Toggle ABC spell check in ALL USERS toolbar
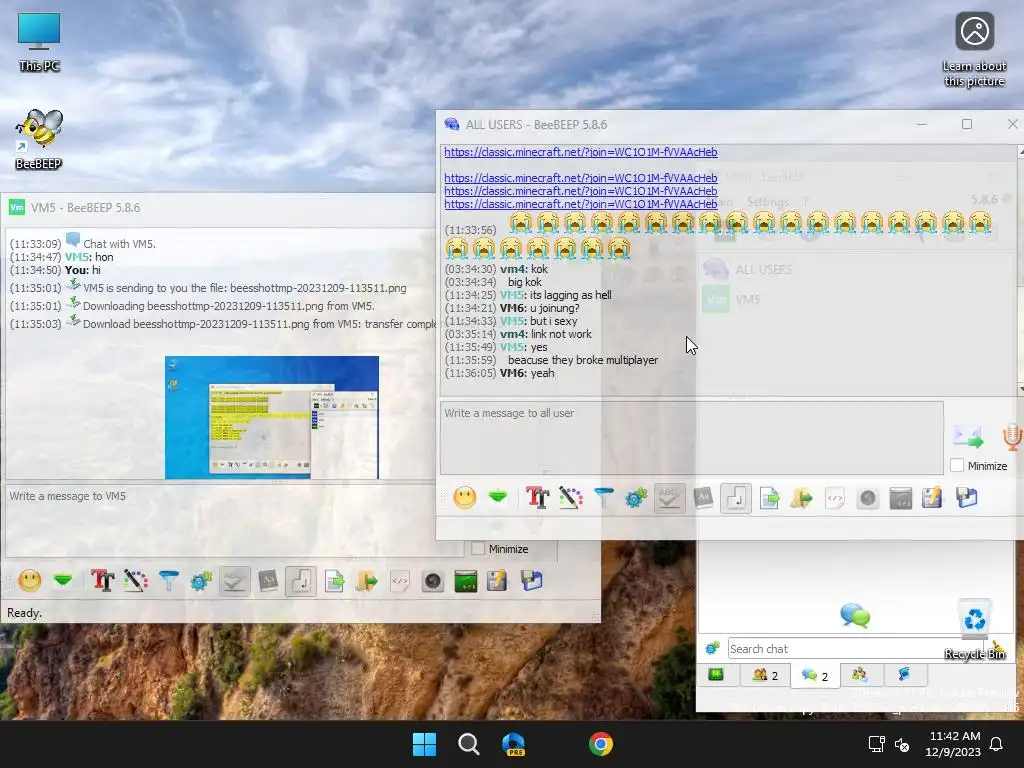 pyautogui.click(x=669, y=498)
